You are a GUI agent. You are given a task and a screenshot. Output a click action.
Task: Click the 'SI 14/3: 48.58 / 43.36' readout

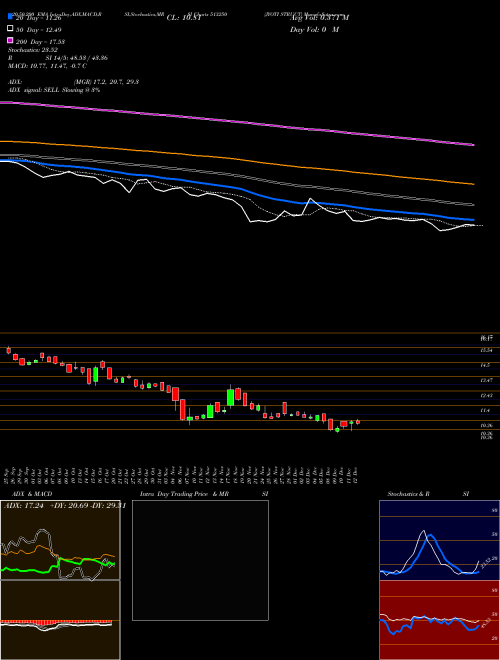77,58
